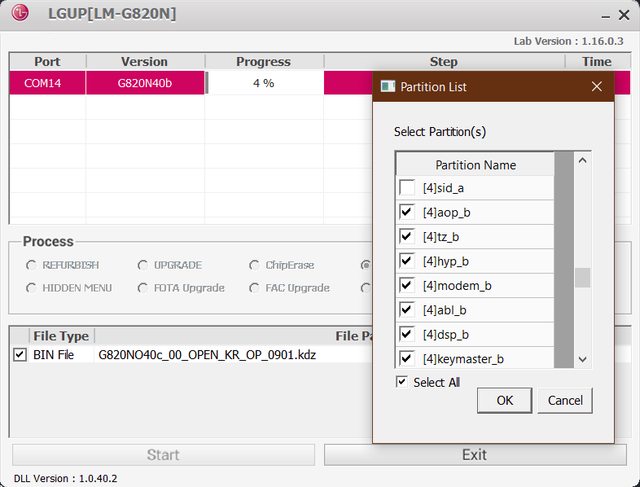Viewport: 640px width, 487px height.
Task: Uncheck the [4]aop_b partition
Action: (407, 212)
